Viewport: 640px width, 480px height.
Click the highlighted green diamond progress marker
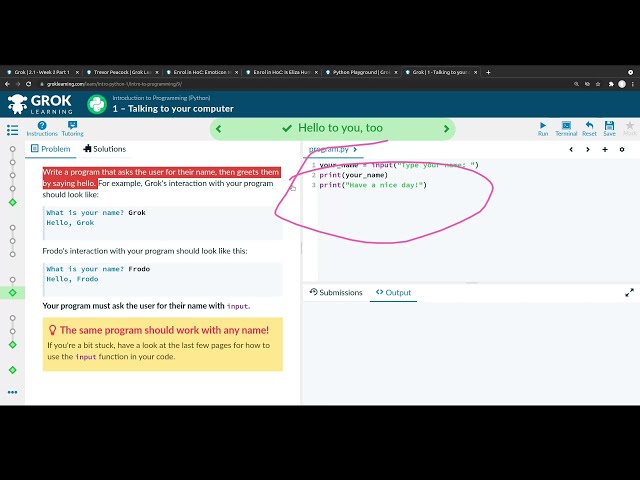[x=13, y=293]
